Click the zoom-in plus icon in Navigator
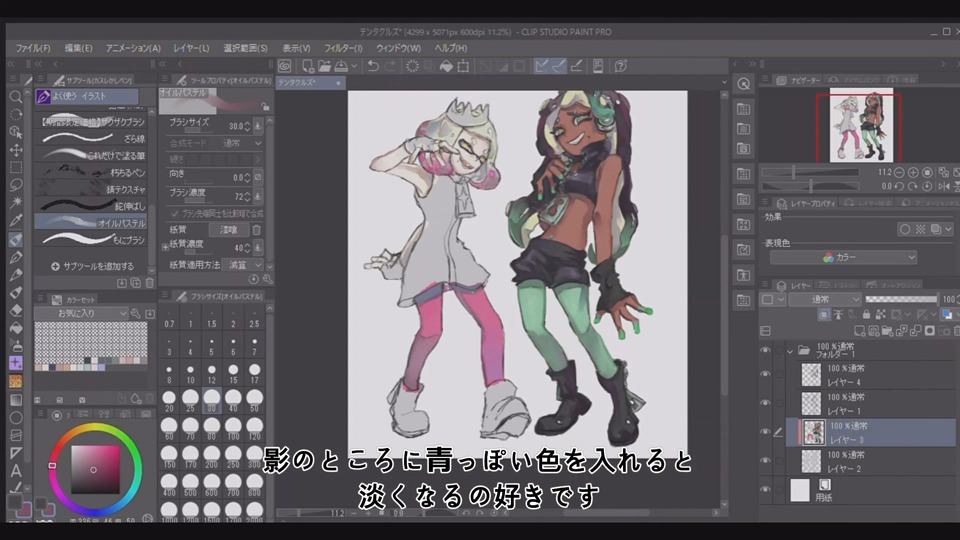 (913, 173)
